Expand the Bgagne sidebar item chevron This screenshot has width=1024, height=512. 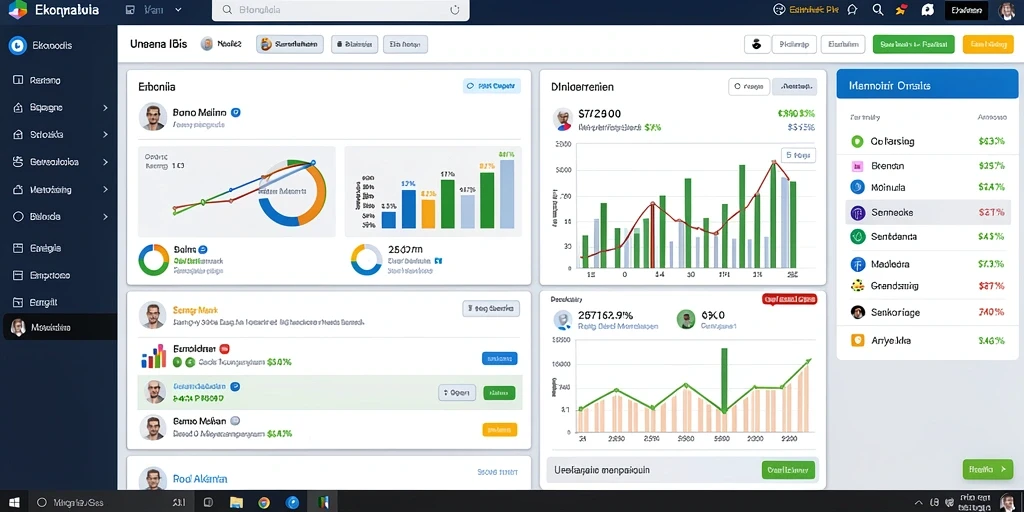[105, 108]
